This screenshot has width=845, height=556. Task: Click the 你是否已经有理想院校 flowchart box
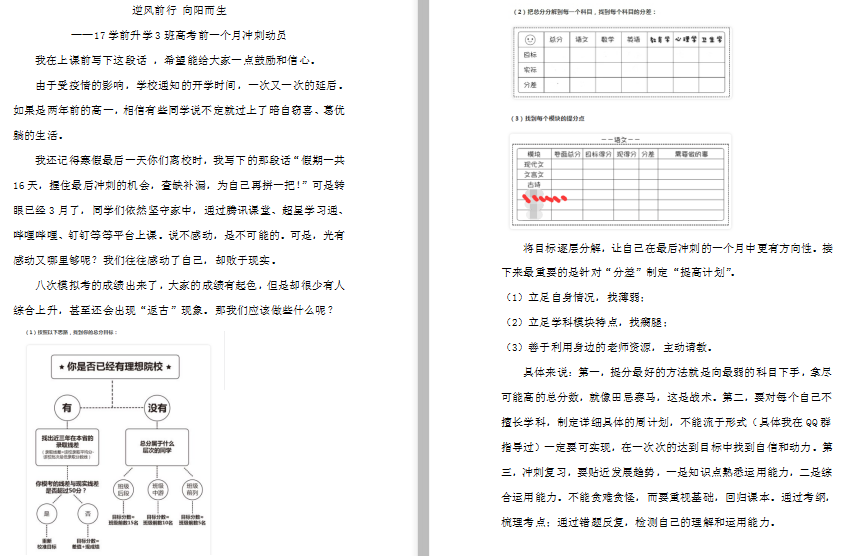click(115, 369)
